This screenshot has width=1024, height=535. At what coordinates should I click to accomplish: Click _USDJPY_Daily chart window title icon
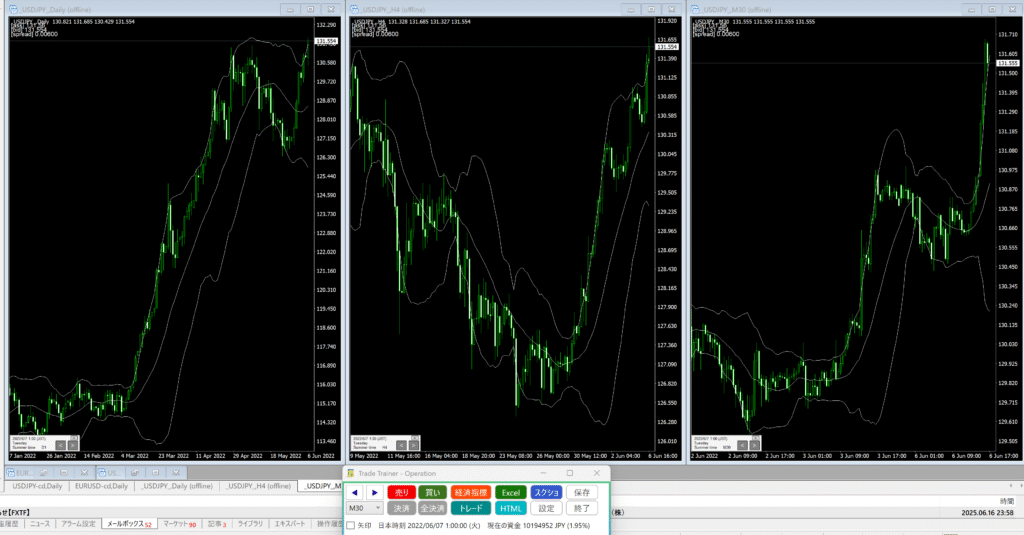pos(13,9)
